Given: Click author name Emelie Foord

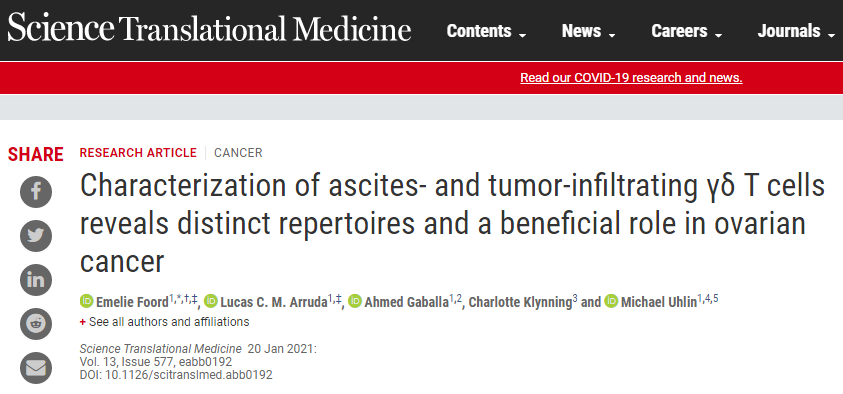Looking at the screenshot, I should [x=132, y=303].
